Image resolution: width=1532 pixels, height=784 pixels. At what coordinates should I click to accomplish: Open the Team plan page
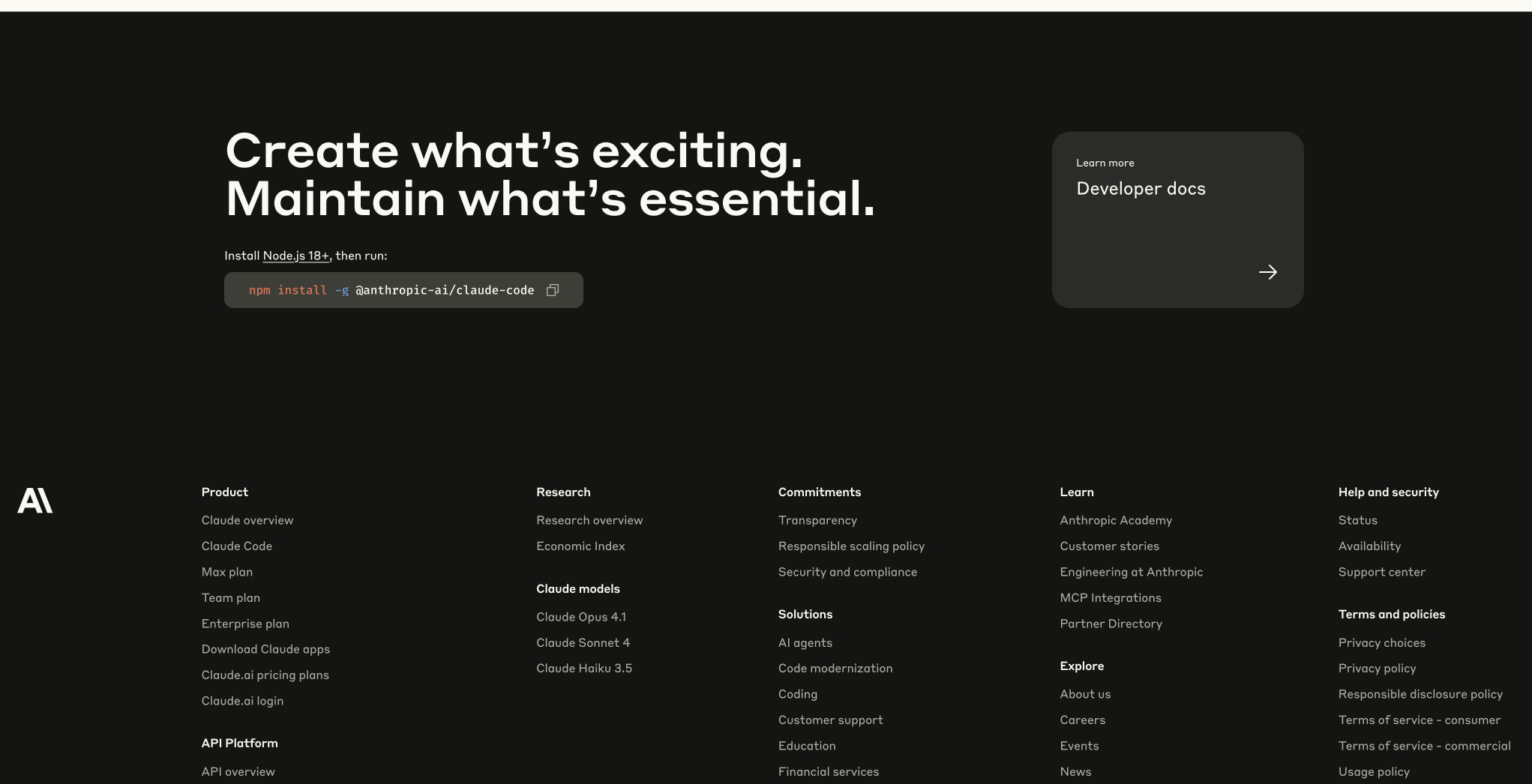231,597
